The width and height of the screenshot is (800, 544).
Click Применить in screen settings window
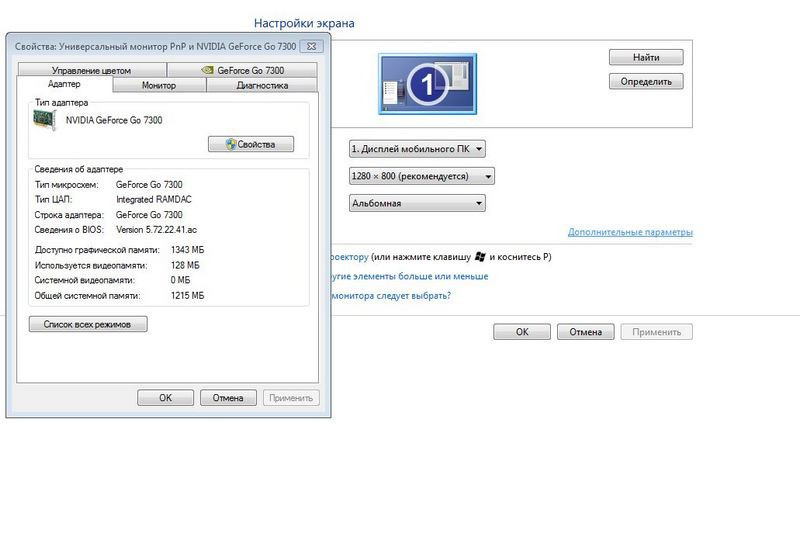657,332
